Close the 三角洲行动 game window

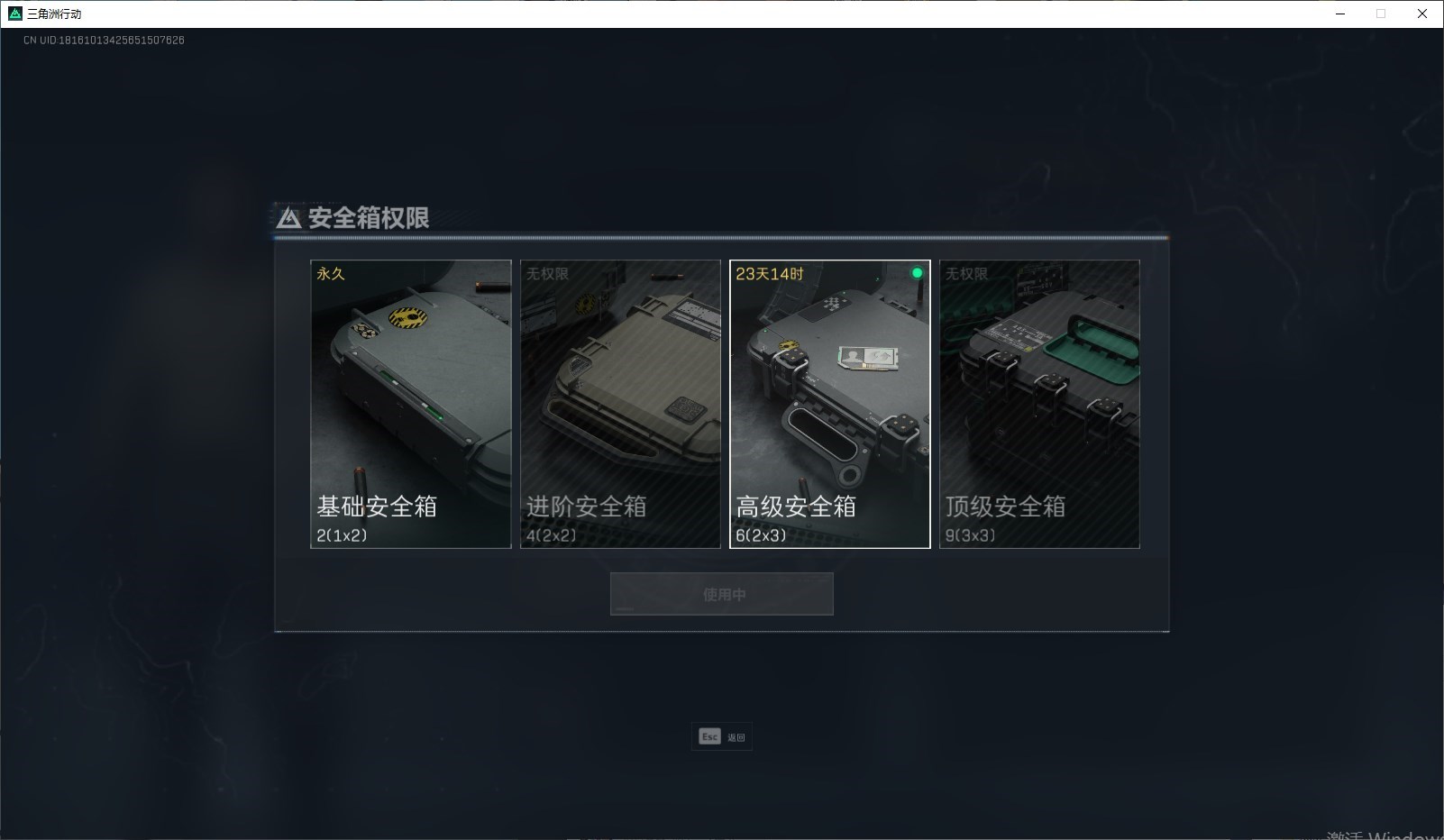(1422, 14)
